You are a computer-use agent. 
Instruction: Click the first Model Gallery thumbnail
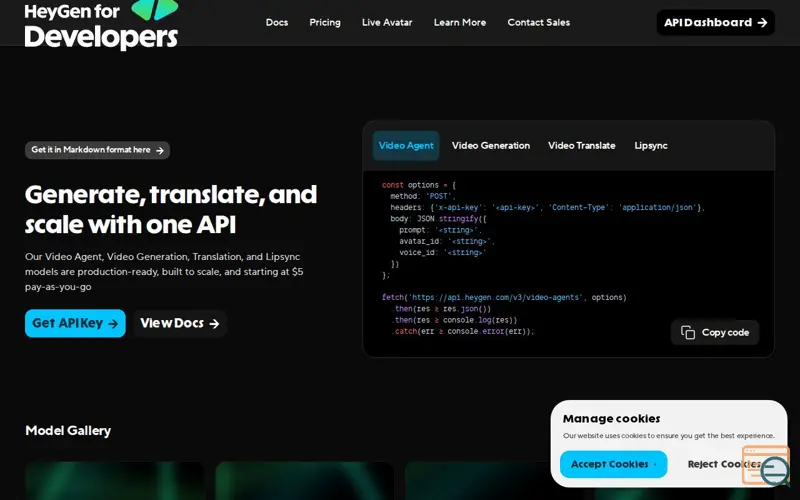click(x=115, y=481)
